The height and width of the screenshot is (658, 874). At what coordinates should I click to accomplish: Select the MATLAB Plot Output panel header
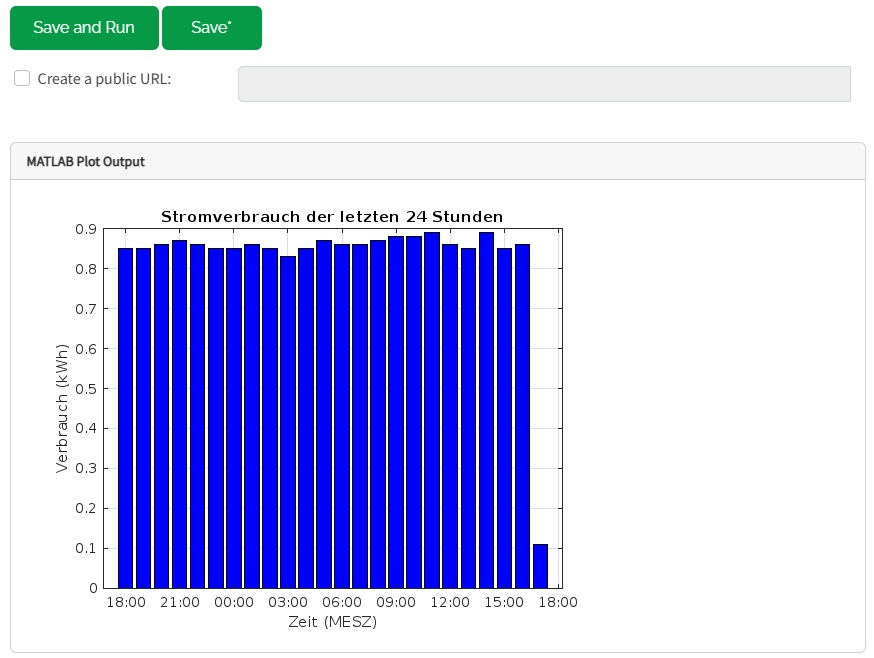pos(86,161)
